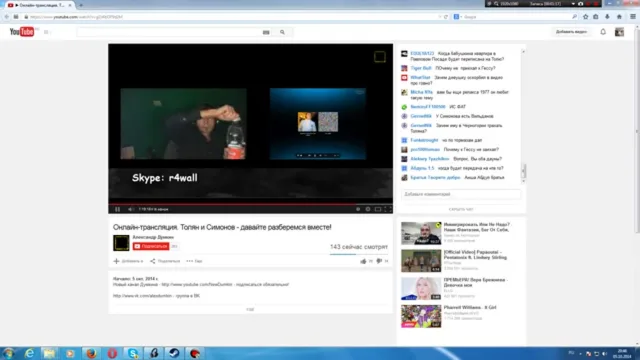This screenshot has width=640, height=360.
Task: Open the "Добавить видео" upload button
Action: click(x=571, y=32)
